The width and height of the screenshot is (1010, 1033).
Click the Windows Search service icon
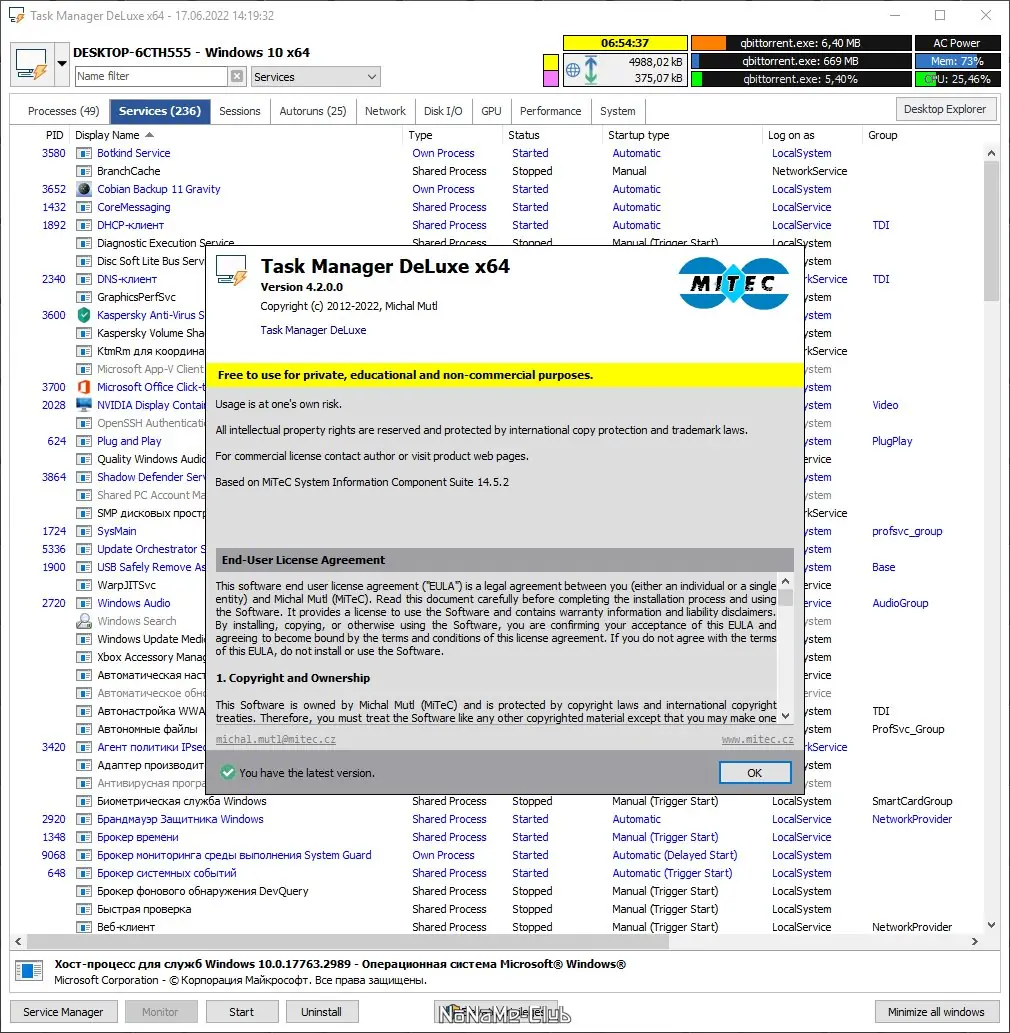point(84,621)
